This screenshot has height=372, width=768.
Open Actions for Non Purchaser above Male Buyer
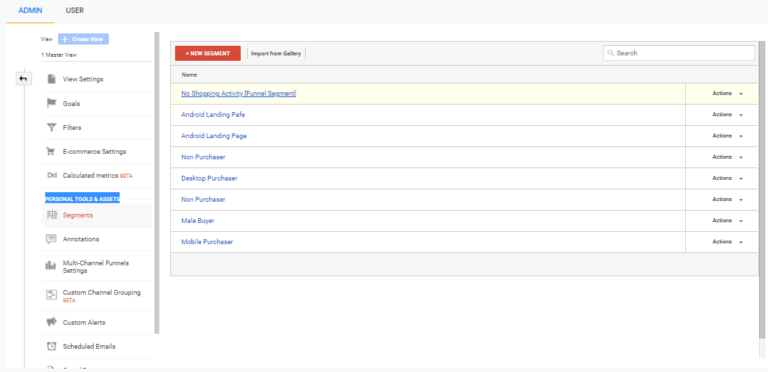pyautogui.click(x=727, y=199)
